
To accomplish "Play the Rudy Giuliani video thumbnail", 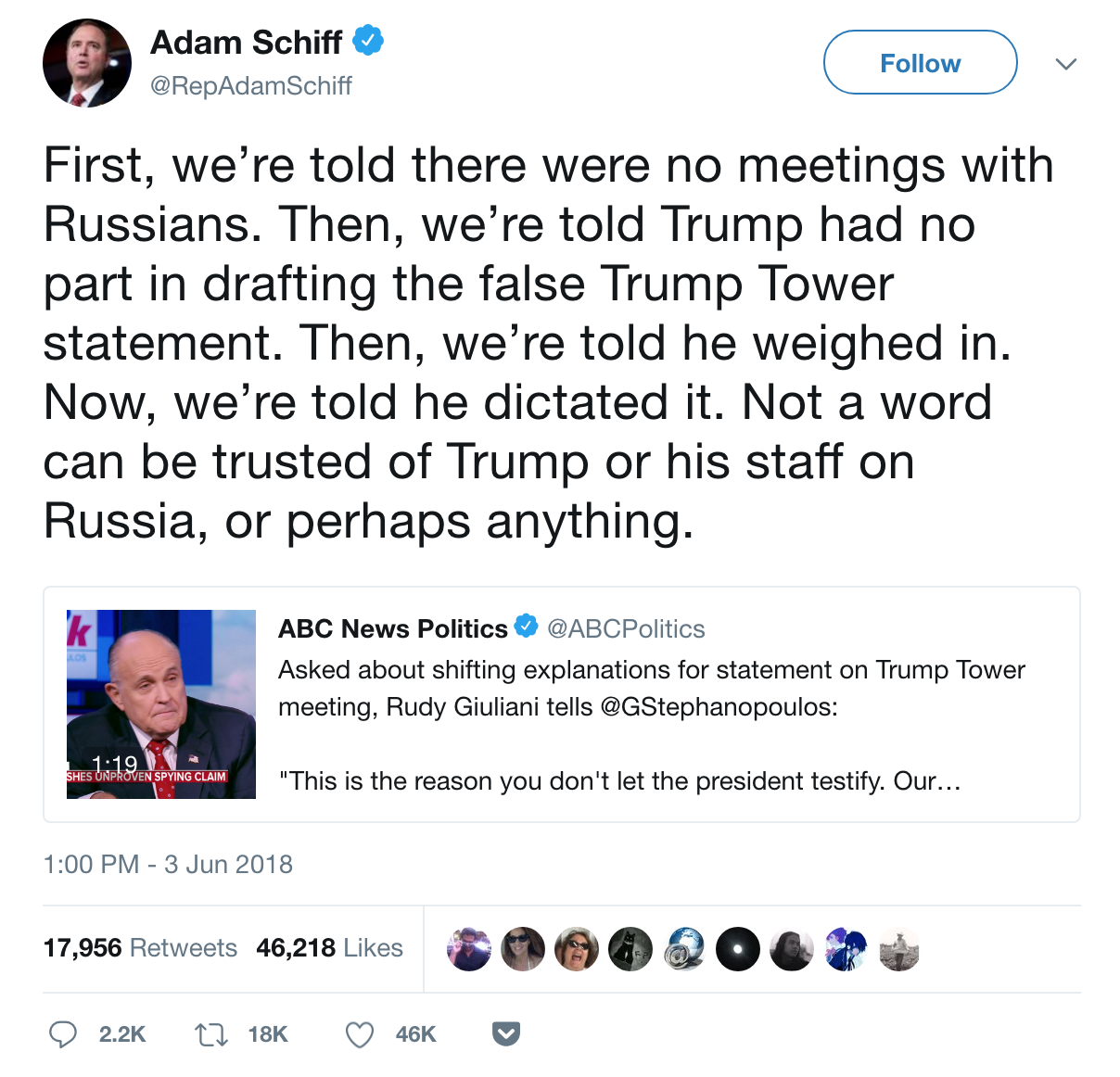I will pos(161,703).
